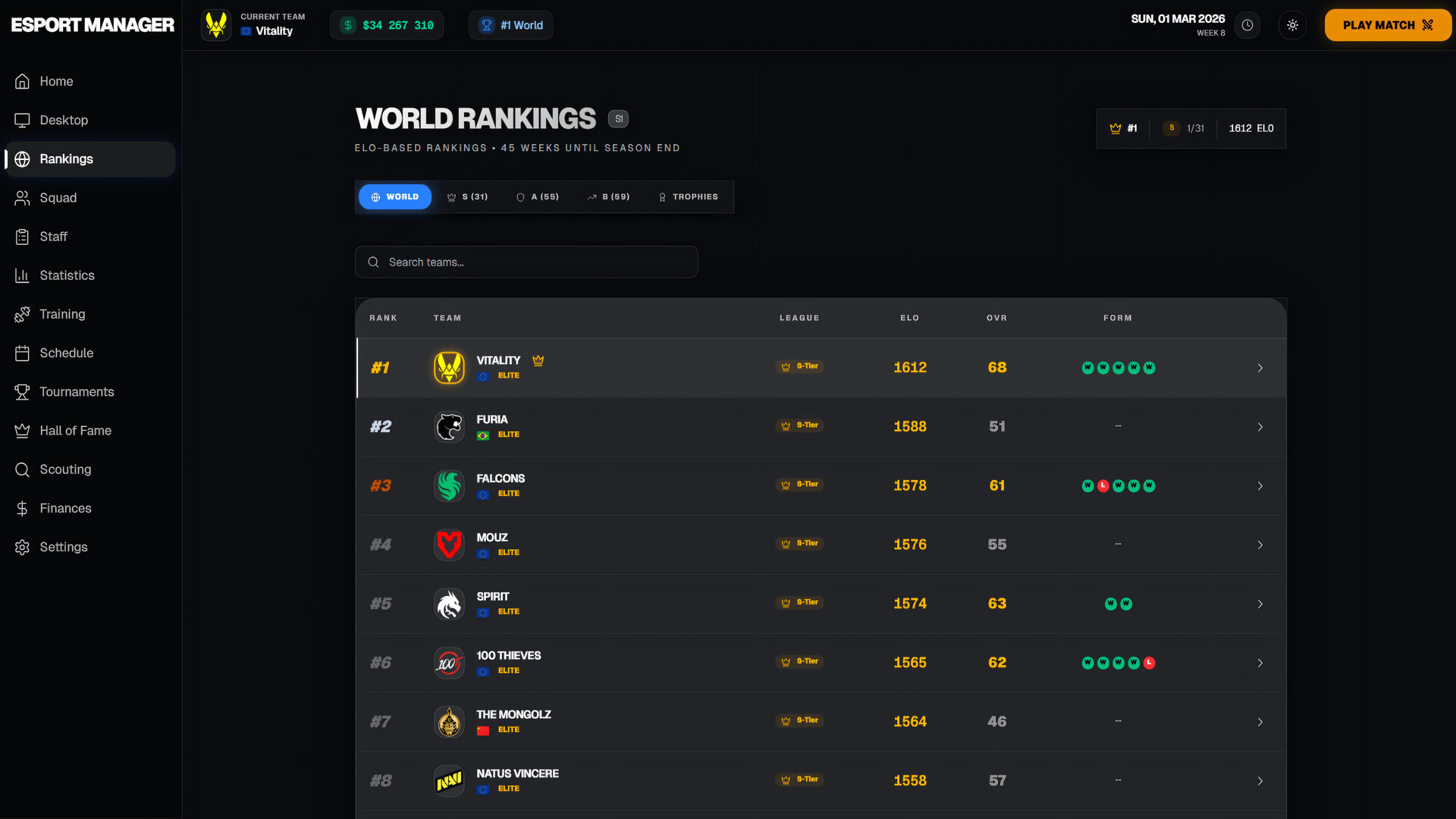Viewport: 1456px width, 819px height.
Task: Expand details for the FURIA row
Action: point(1260,427)
